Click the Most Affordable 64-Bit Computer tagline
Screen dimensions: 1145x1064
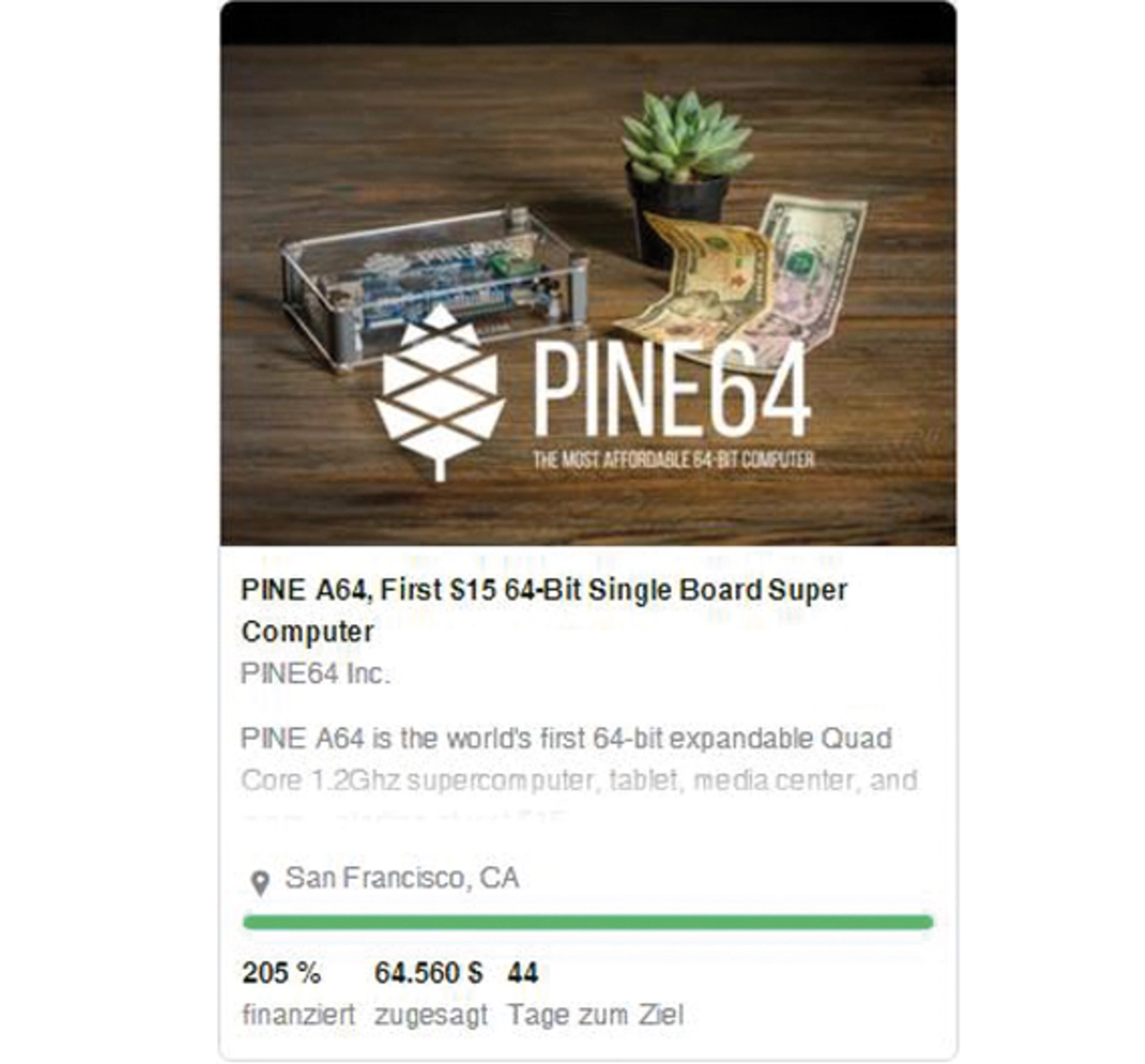673,460
